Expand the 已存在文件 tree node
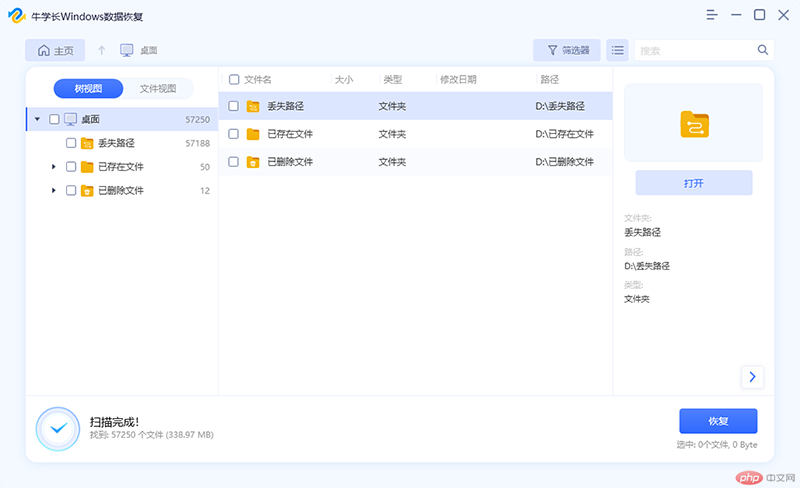 (x=54, y=167)
